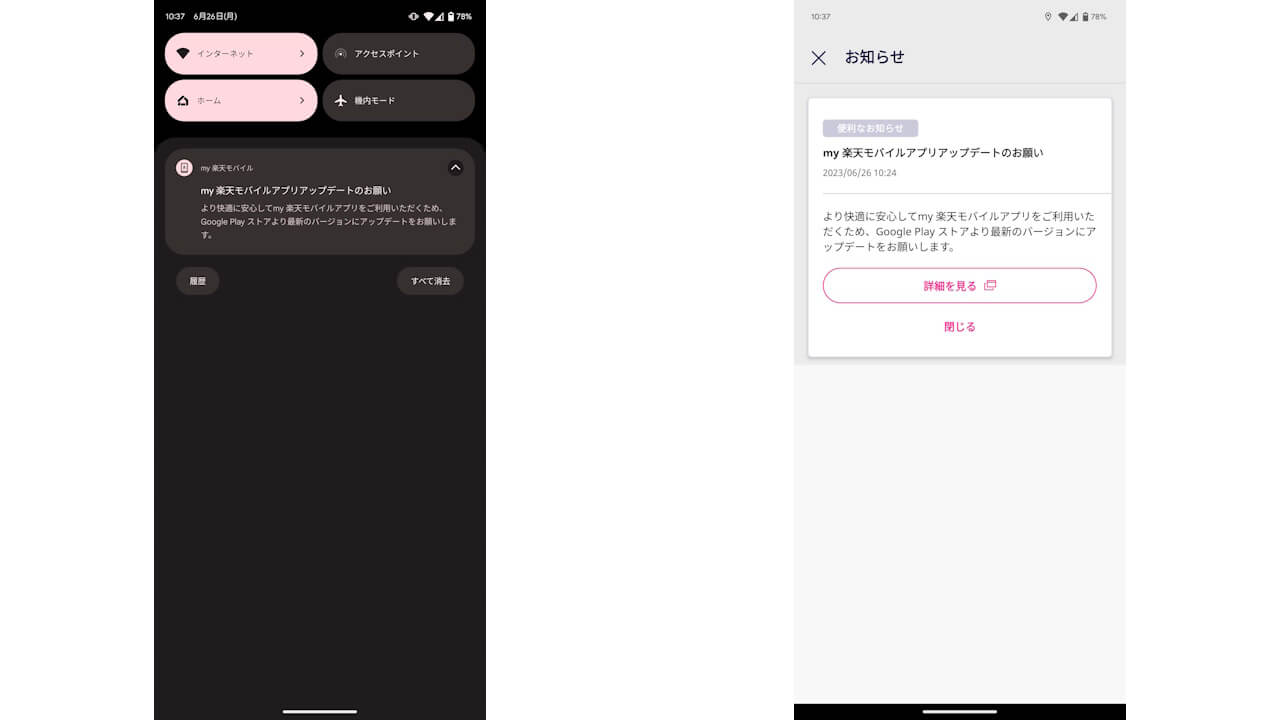Disable the ホーム quick settings tile
Image resolution: width=1280 pixels, height=720 pixels.
(x=230, y=100)
